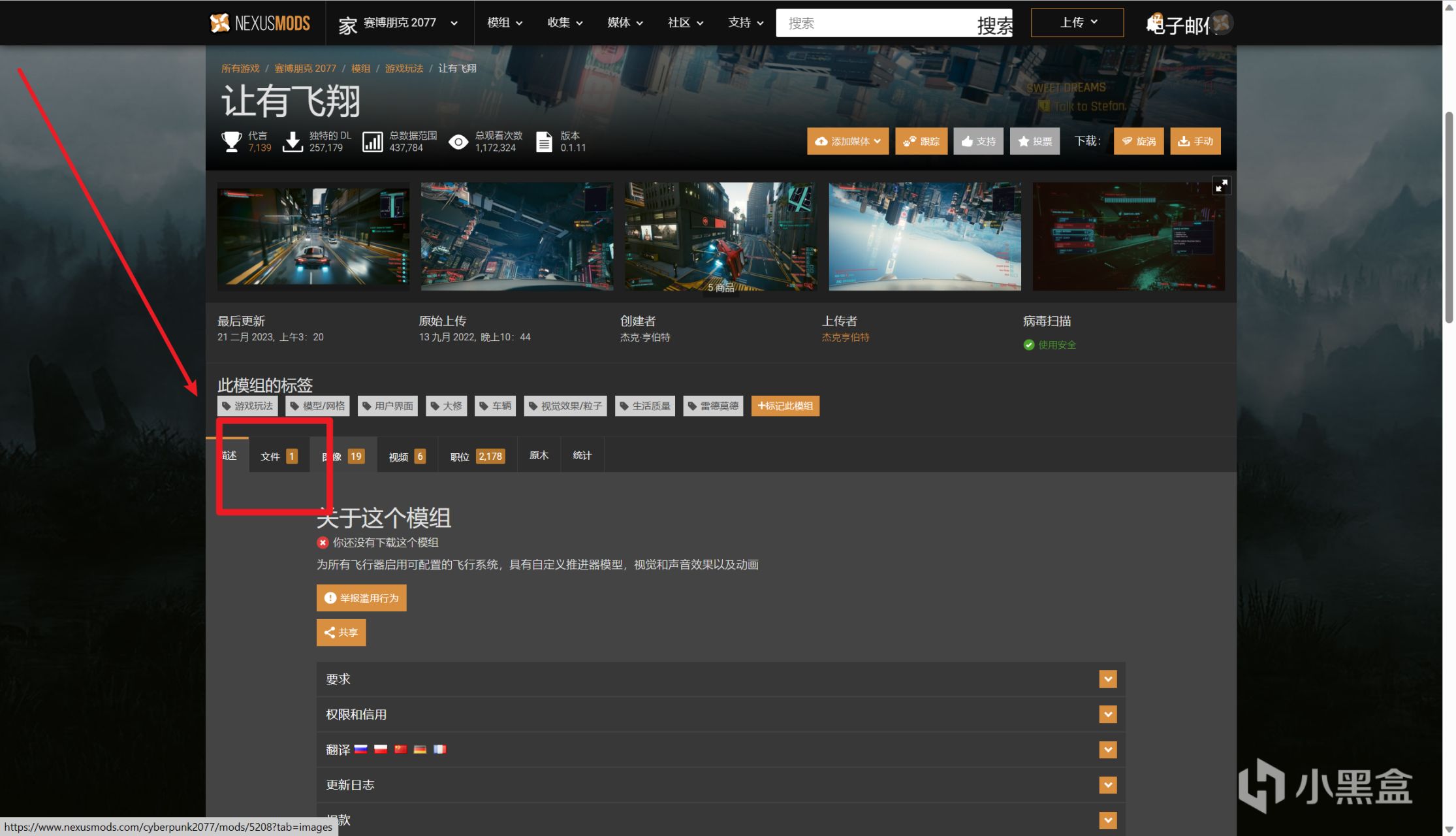Open the 媒体 menu

pyautogui.click(x=625, y=23)
